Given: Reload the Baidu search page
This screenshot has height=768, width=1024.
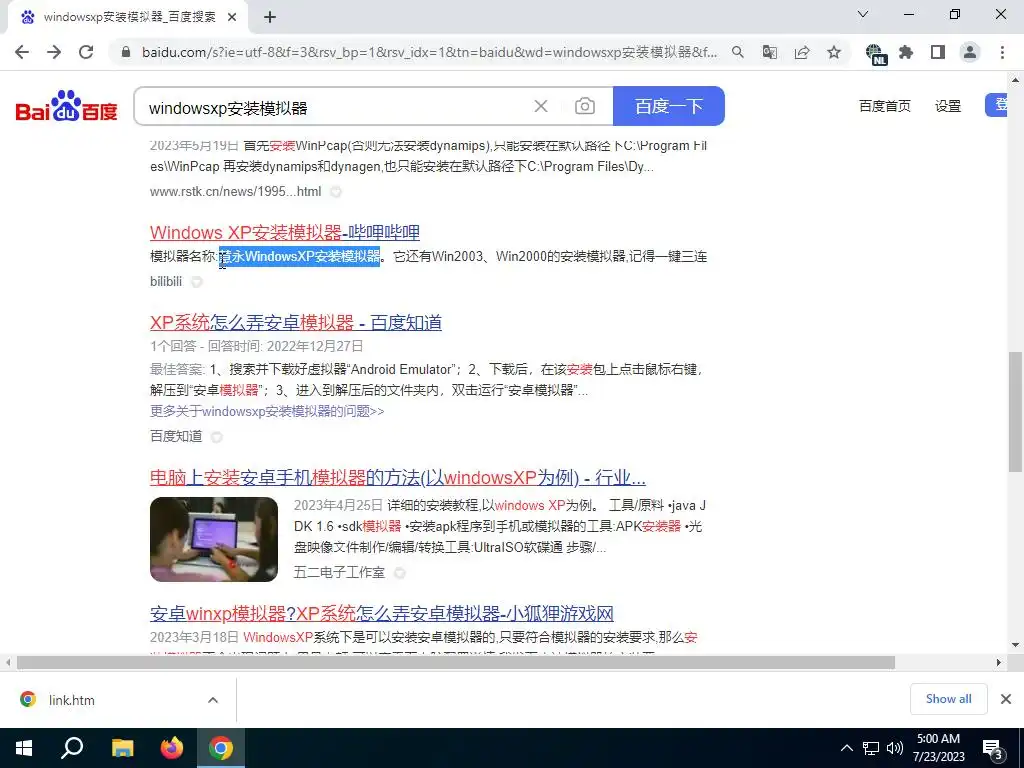Looking at the screenshot, I should pos(86,52).
